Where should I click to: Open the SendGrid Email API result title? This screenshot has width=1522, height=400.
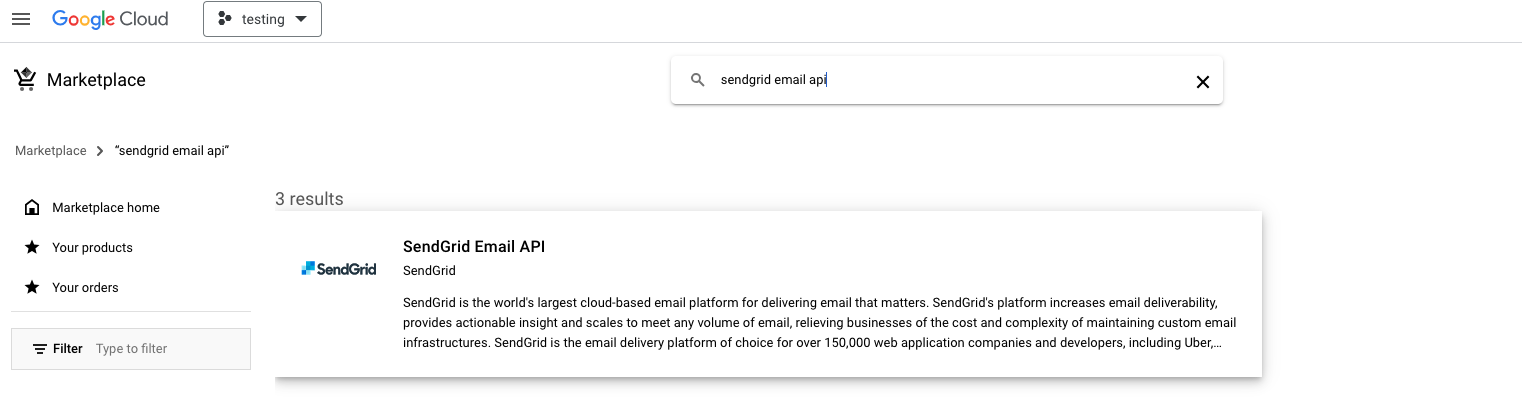[x=474, y=246]
